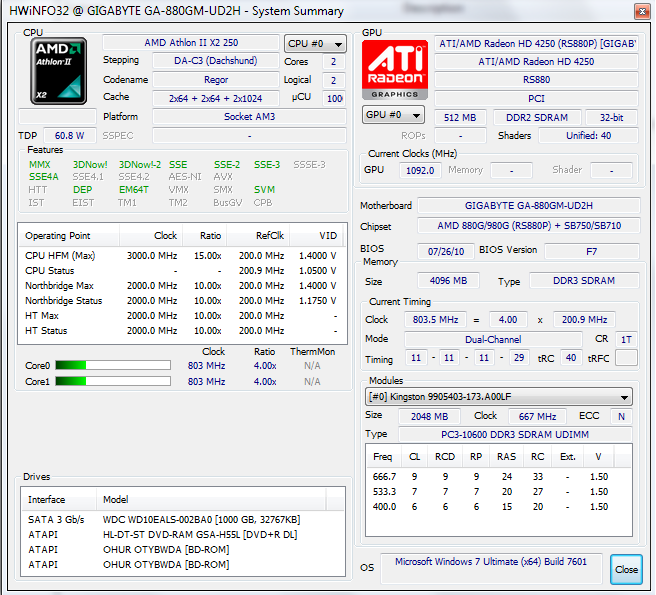The width and height of the screenshot is (656, 595).
Task: Select the HT Status row
Action: click(181, 331)
